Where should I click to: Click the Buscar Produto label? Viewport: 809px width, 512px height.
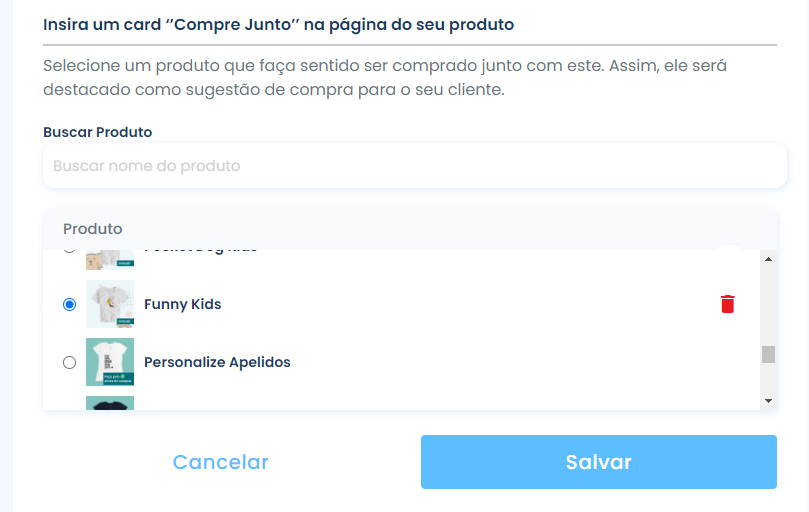click(x=98, y=132)
